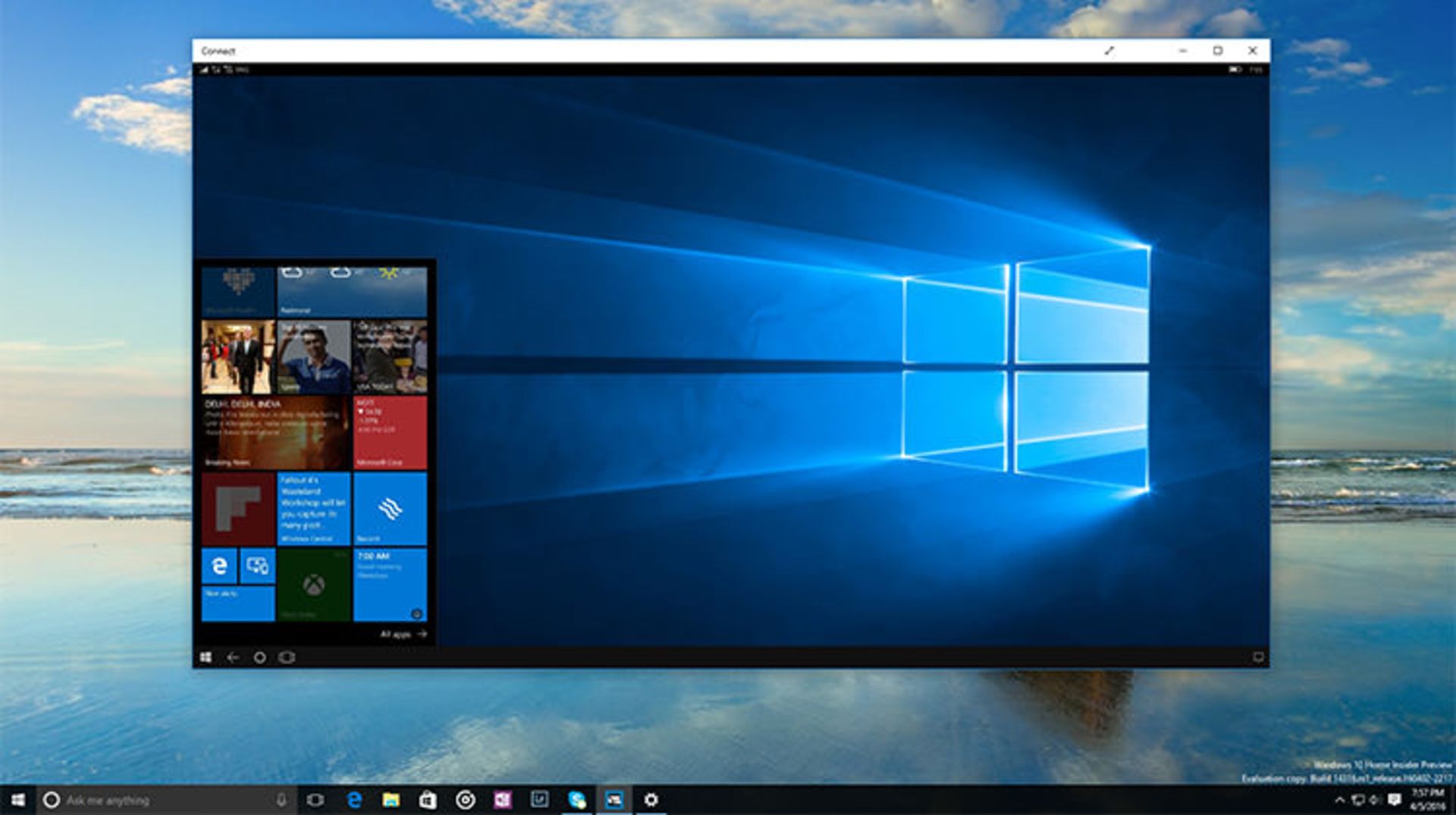Viewport: 1456px width, 815px height.
Task: Open the weather tile showing clouds and sun
Action: pyautogui.click(x=352, y=292)
